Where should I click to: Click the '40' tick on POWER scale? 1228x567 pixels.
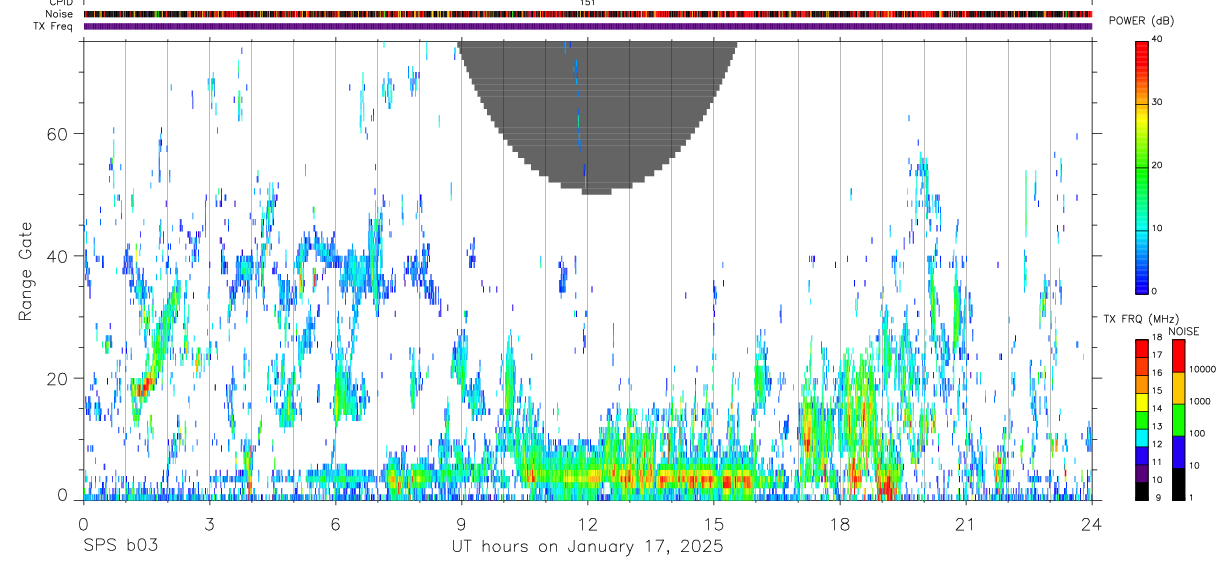[x=1158, y=40]
